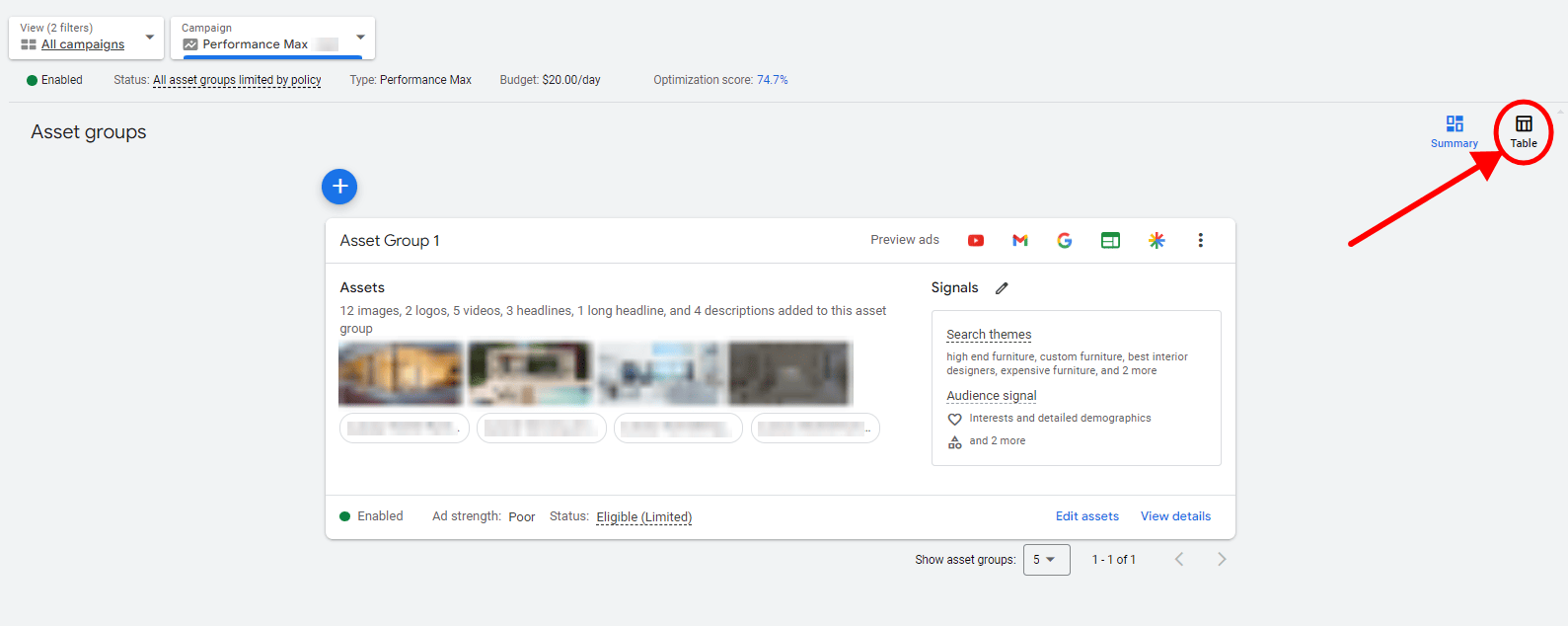The image size is (1568, 626).
Task: Toggle Enabled status of Asset Group 1
Action: point(346,516)
